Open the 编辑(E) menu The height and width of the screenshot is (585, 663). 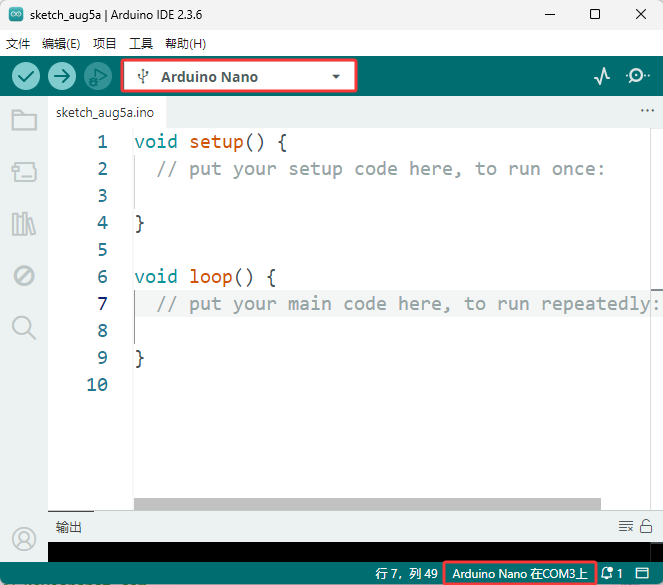coord(61,44)
